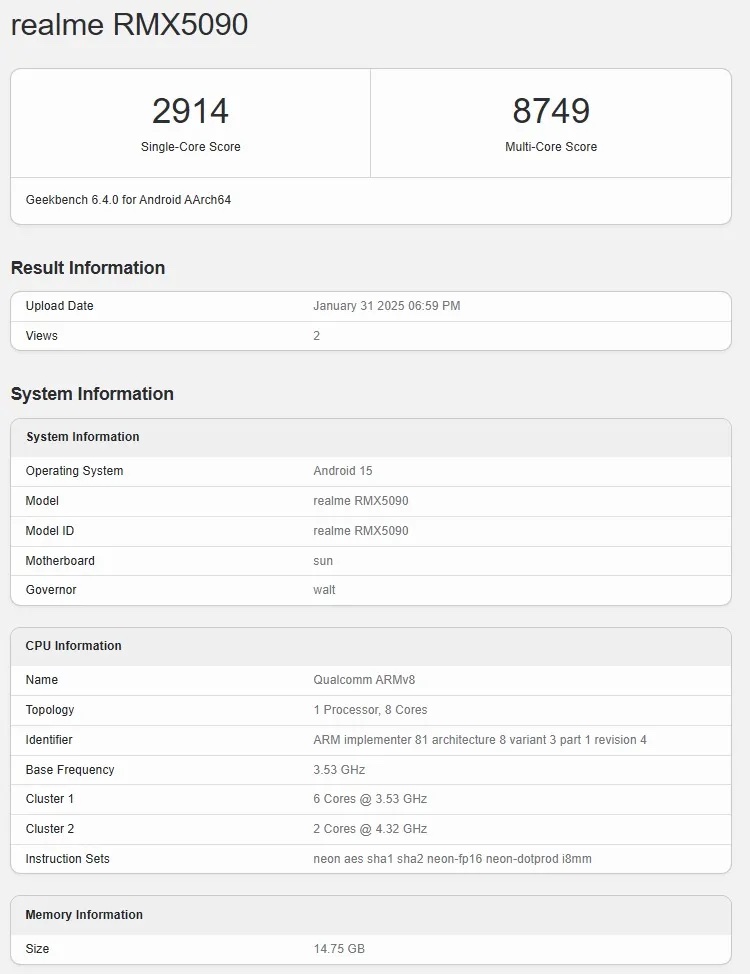This screenshot has height=974, width=750.
Task: Click the System Information table header
Action: coord(83,437)
